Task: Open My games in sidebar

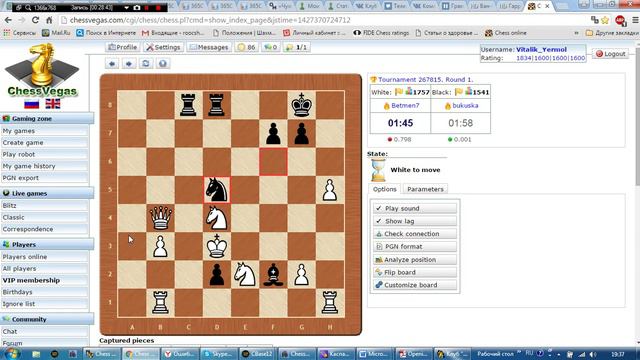Action: pos(44,131)
